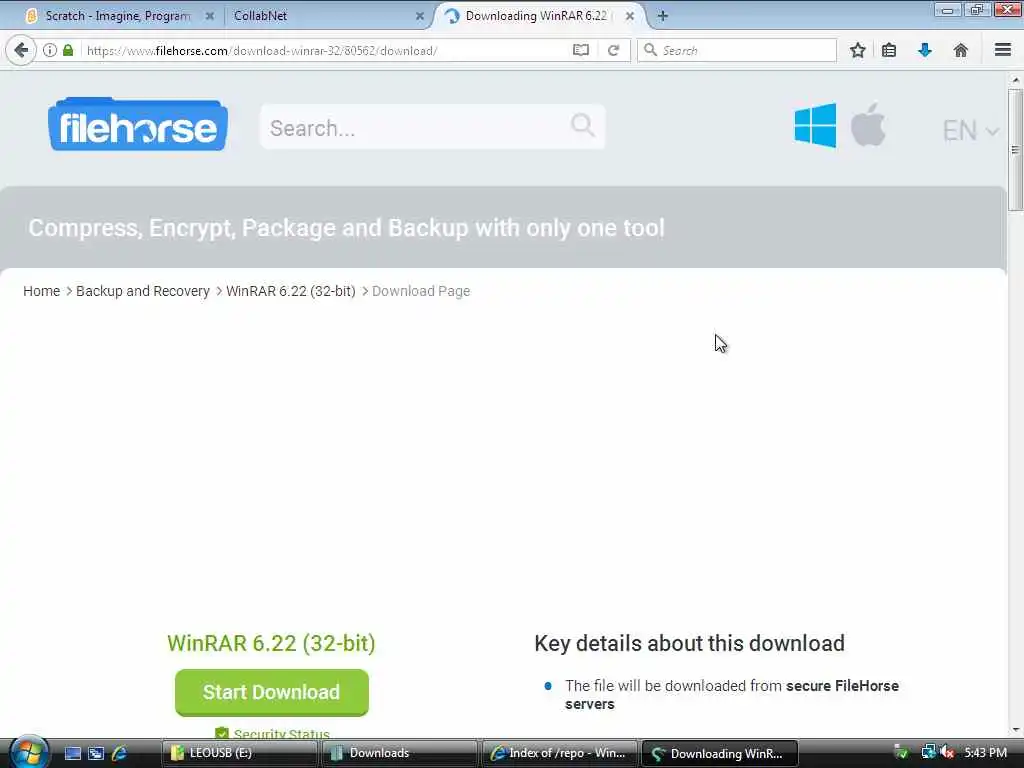Viewport: 1024px width, 768px height.
Task: Bookmark this page with the star icon
Action: 857,50
